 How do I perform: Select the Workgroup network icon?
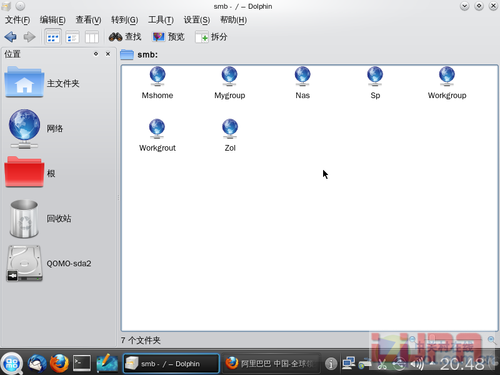point(447,83)
